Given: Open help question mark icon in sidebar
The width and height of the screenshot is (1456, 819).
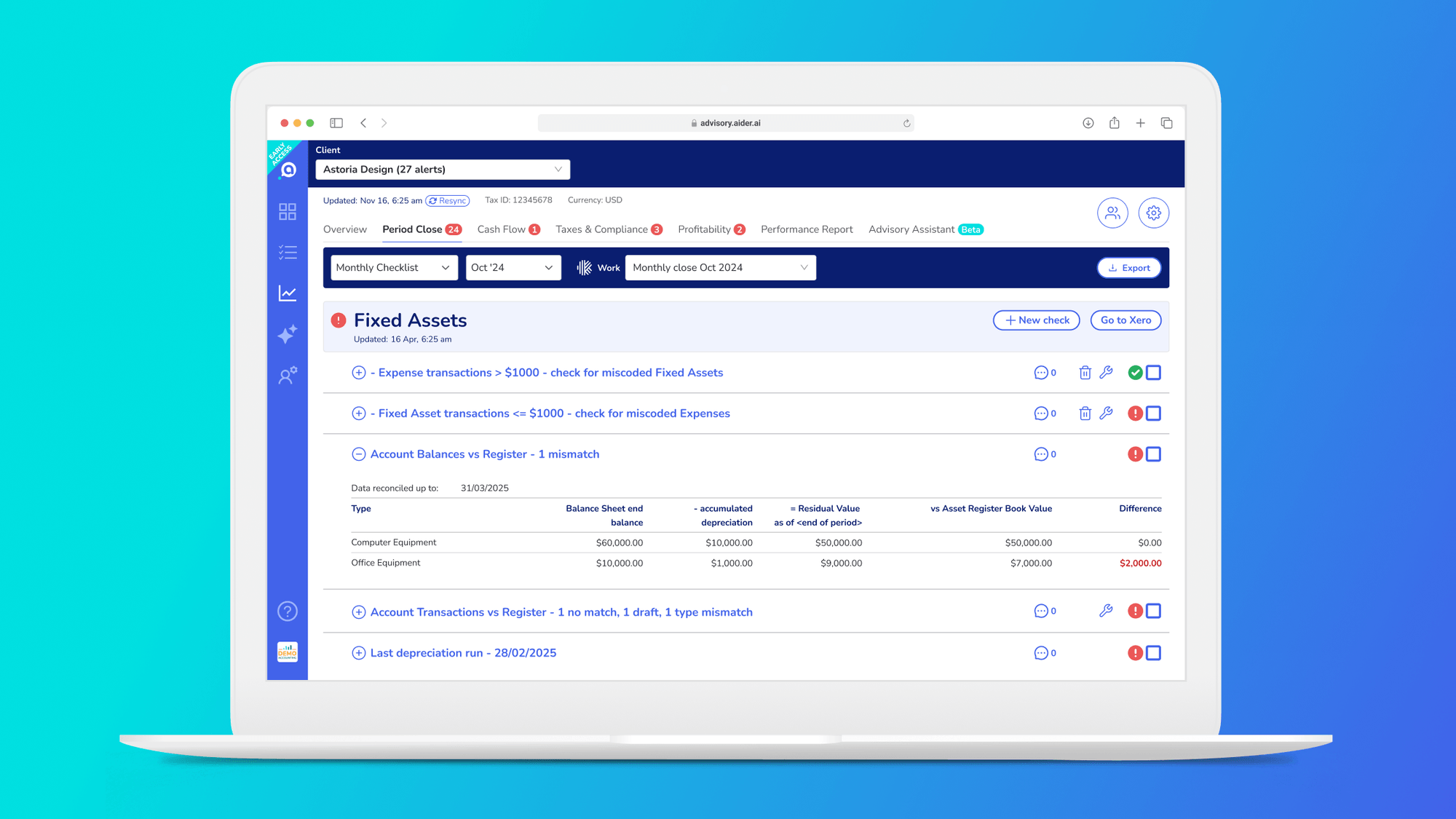Looking at the screenshot, I should tap(288, 612).
